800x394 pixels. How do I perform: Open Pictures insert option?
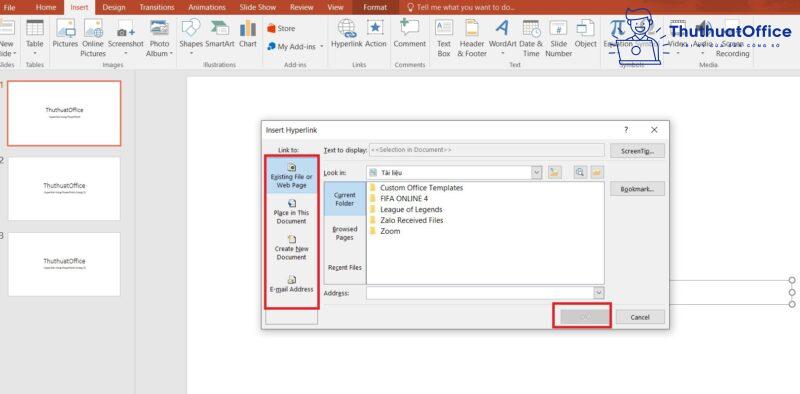[x=65, y=34]
